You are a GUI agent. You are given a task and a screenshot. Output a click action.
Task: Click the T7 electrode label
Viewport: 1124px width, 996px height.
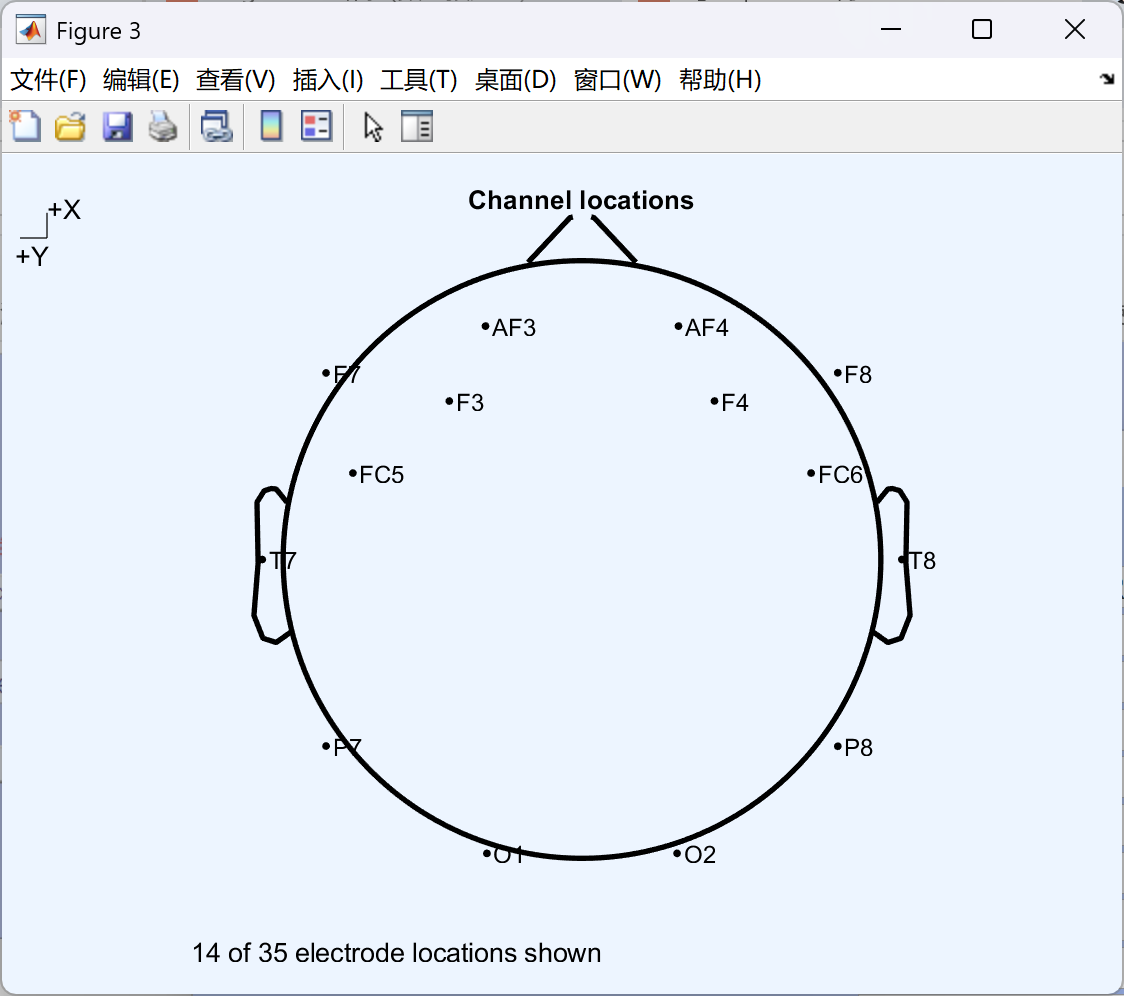click(282, 561)
